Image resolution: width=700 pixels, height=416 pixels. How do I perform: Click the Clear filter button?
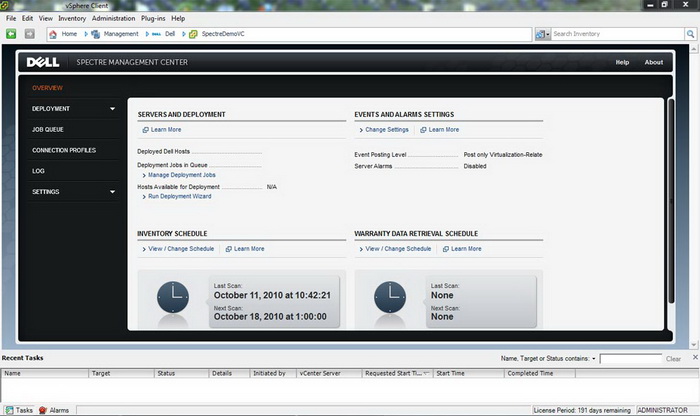tap(673, 359)
